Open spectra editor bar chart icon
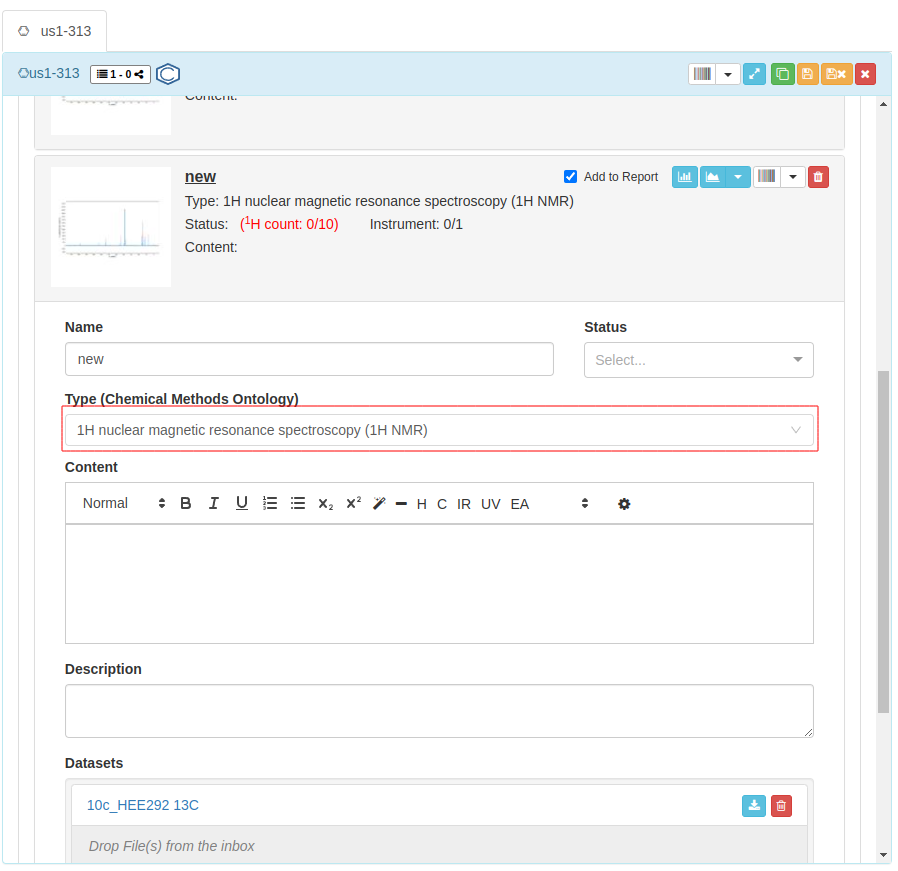Viewport: 898px width, 871px height. pyautogui.click(x=685, y=177)
